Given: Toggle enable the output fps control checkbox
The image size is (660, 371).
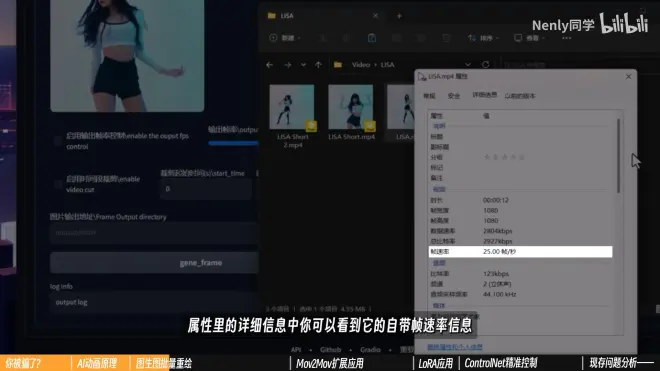Looking at the screenshot, I should 58,141.
